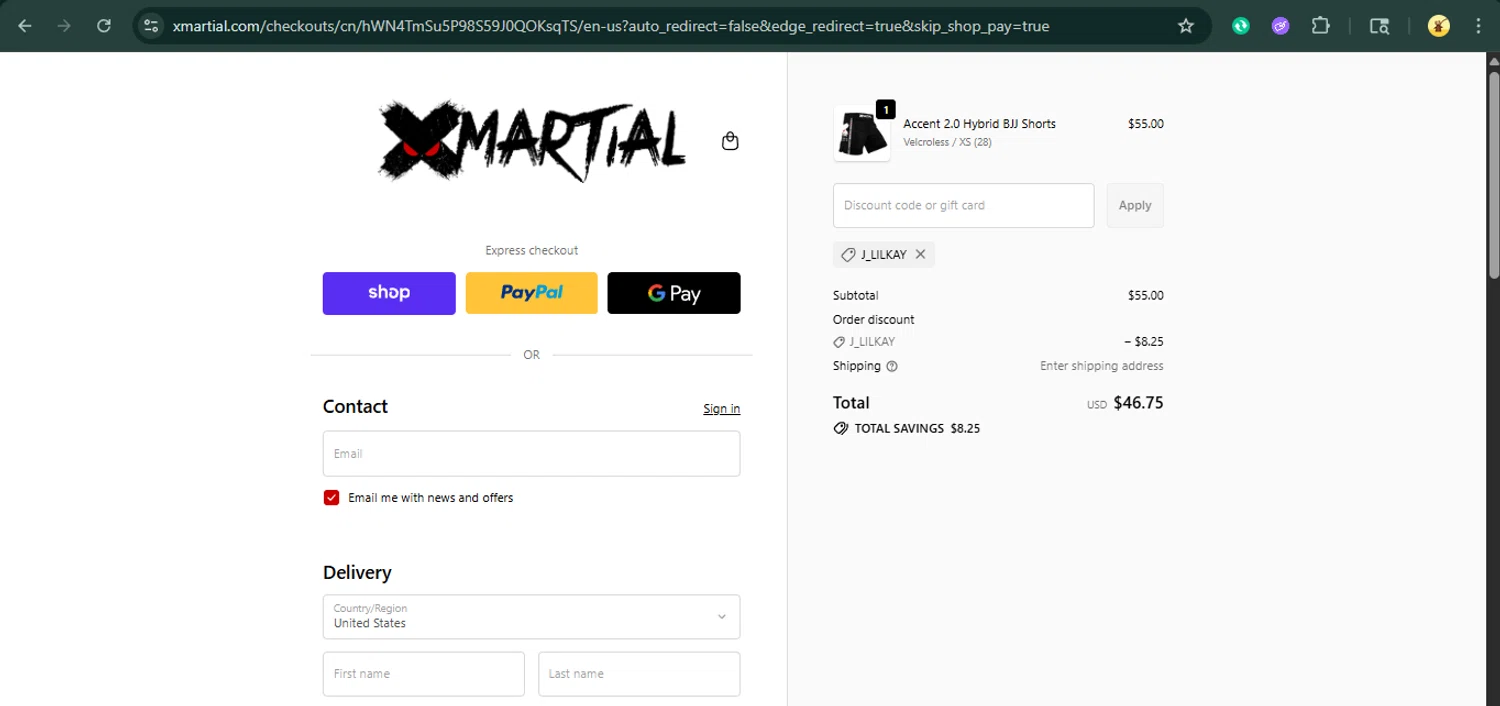
Task: Pay with Shop Pay express checkout
Action: point(389,293)
